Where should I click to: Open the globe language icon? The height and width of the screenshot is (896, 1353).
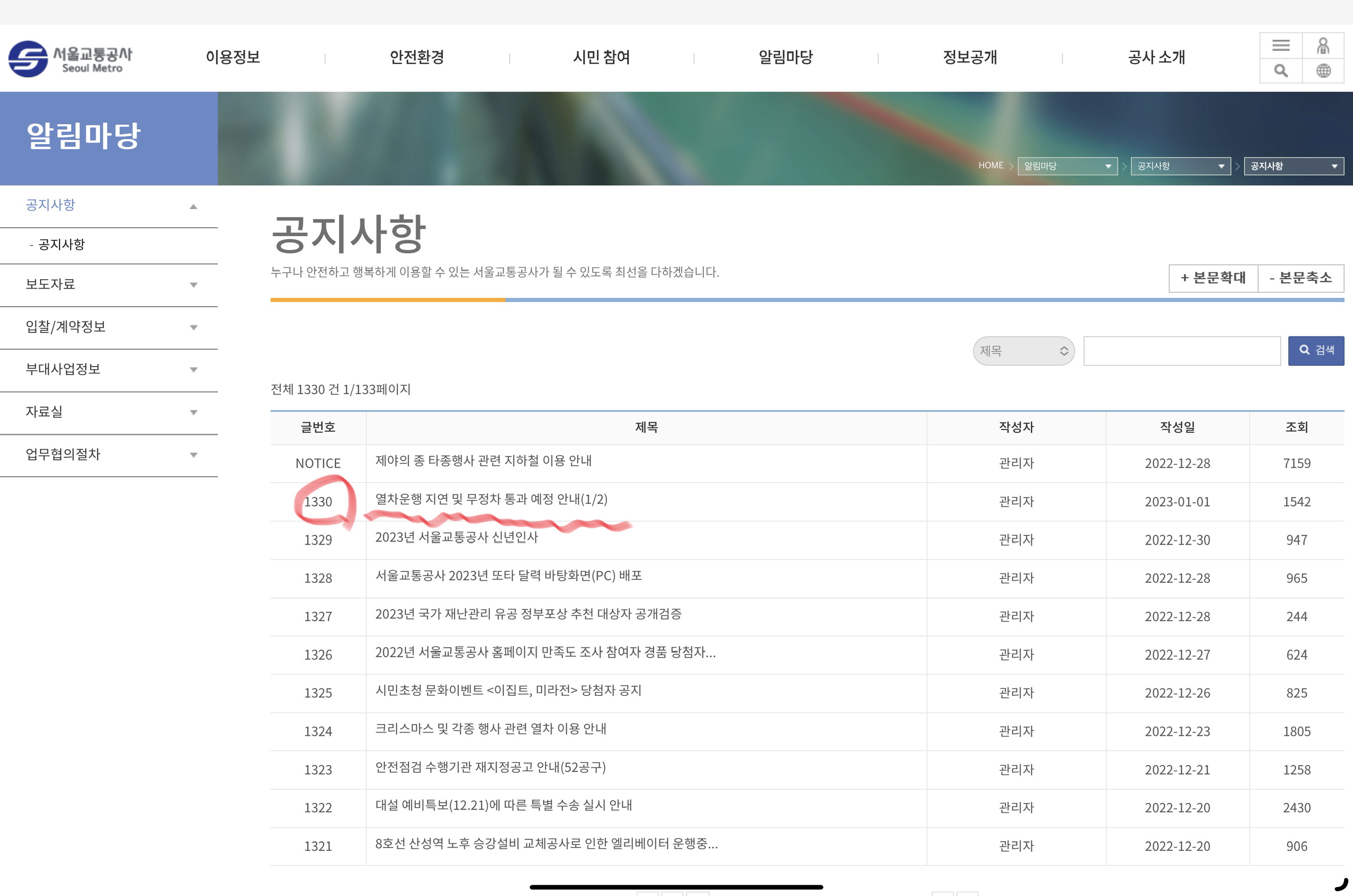point(1323,71)
